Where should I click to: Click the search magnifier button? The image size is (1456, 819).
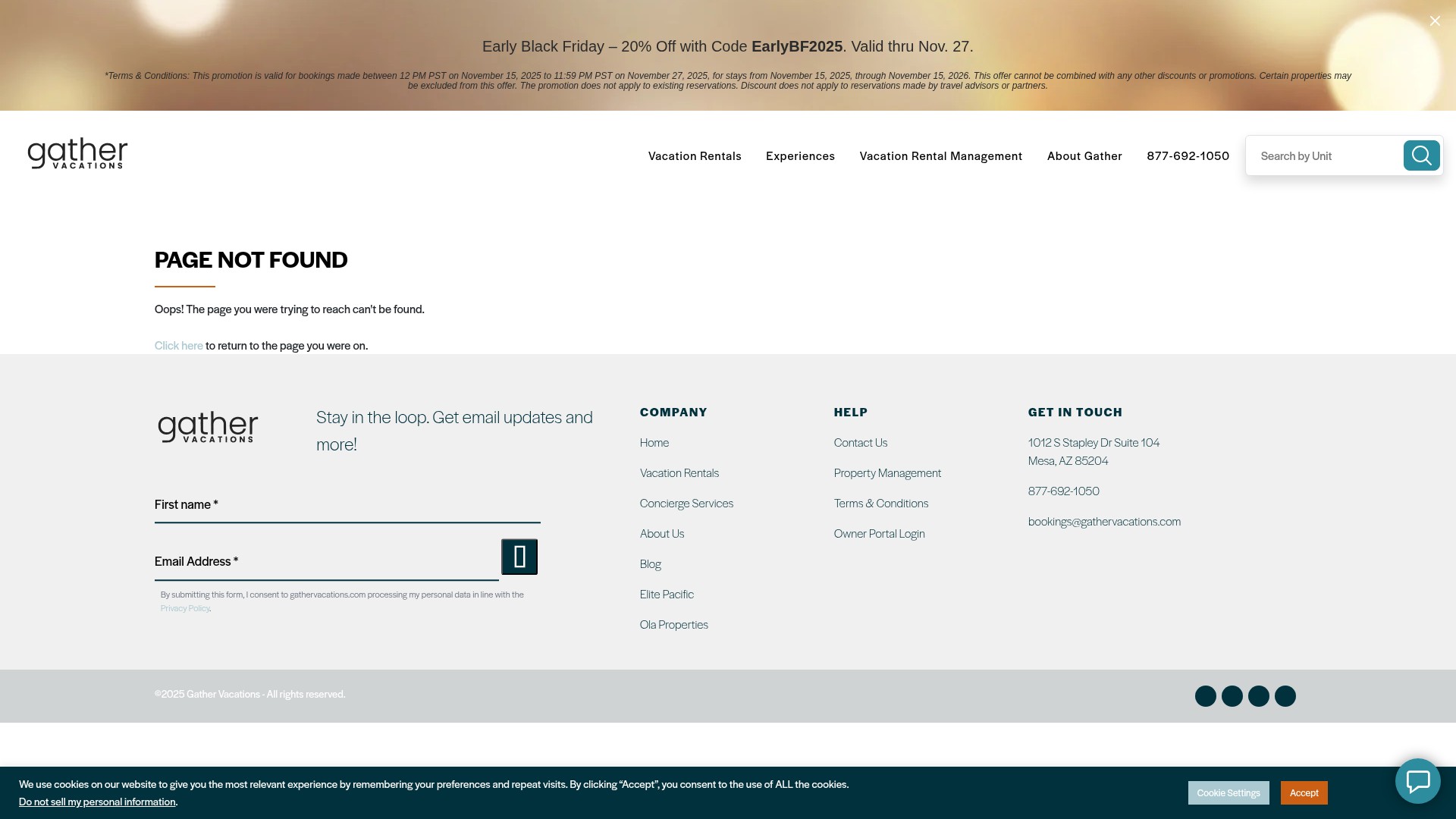[x=1421, y=155]
